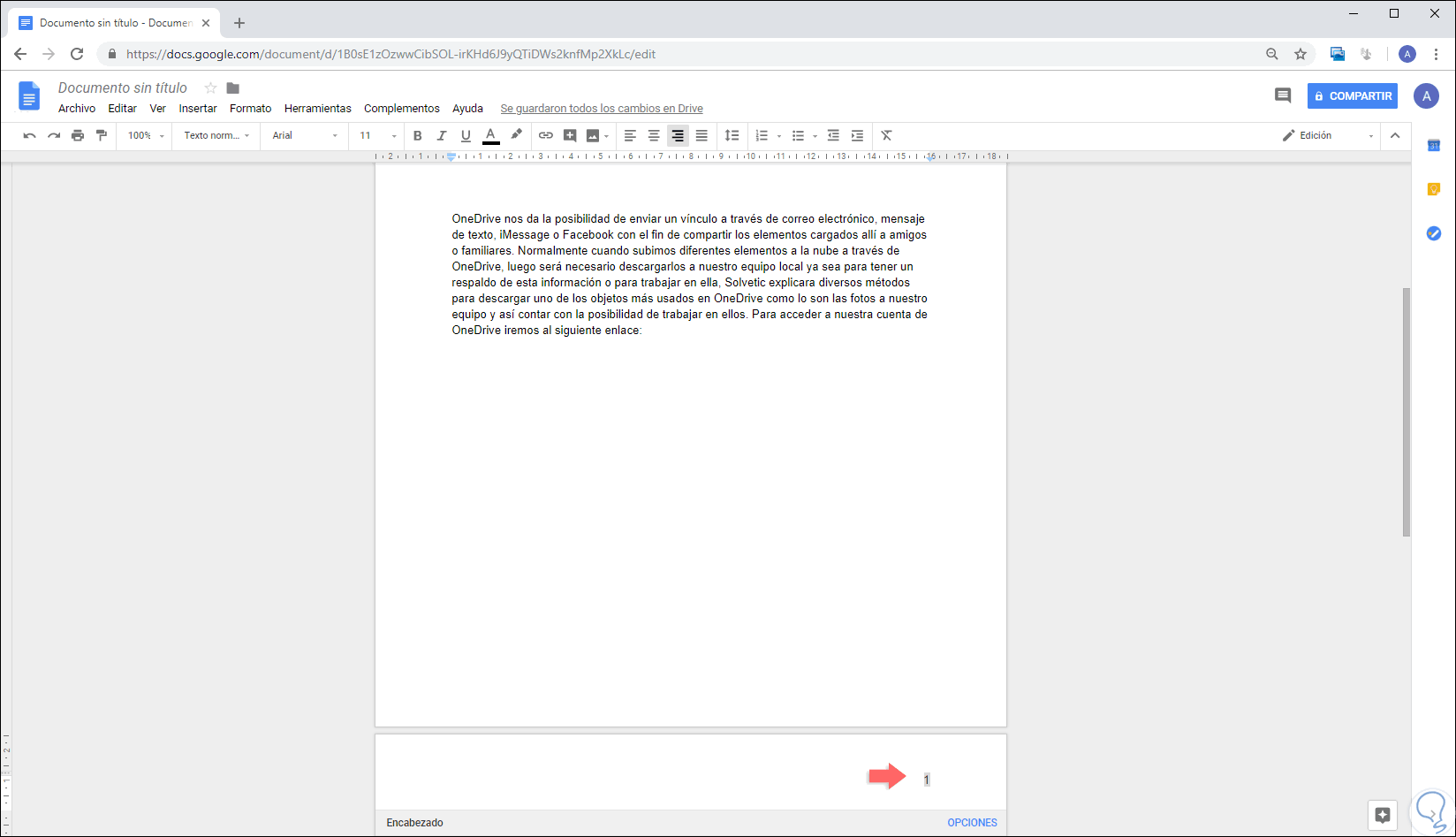Open the Edición mode dropdown
Image resolution: width=1456 pixels, height=837 pixels.
1329,135
